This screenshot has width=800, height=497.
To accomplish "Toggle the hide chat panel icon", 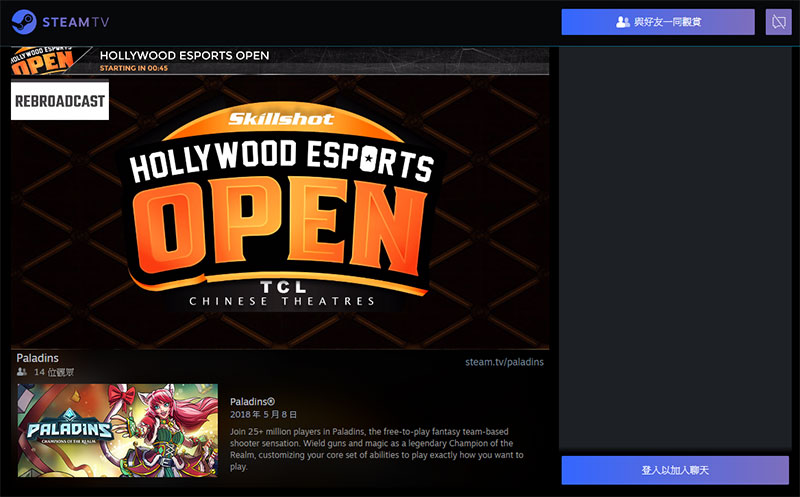I will click(778, 22).
